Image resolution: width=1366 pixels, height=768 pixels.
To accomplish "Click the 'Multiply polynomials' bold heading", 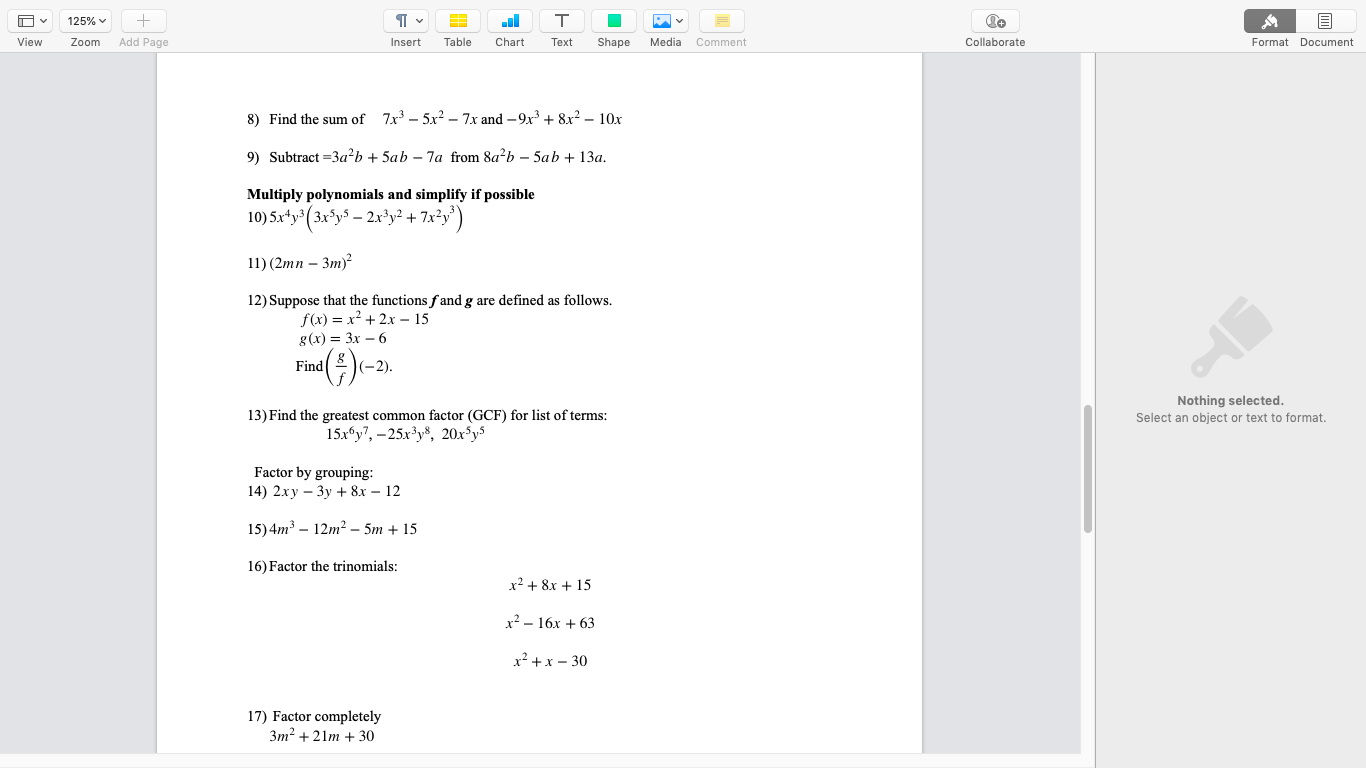I will pos(390,194).
